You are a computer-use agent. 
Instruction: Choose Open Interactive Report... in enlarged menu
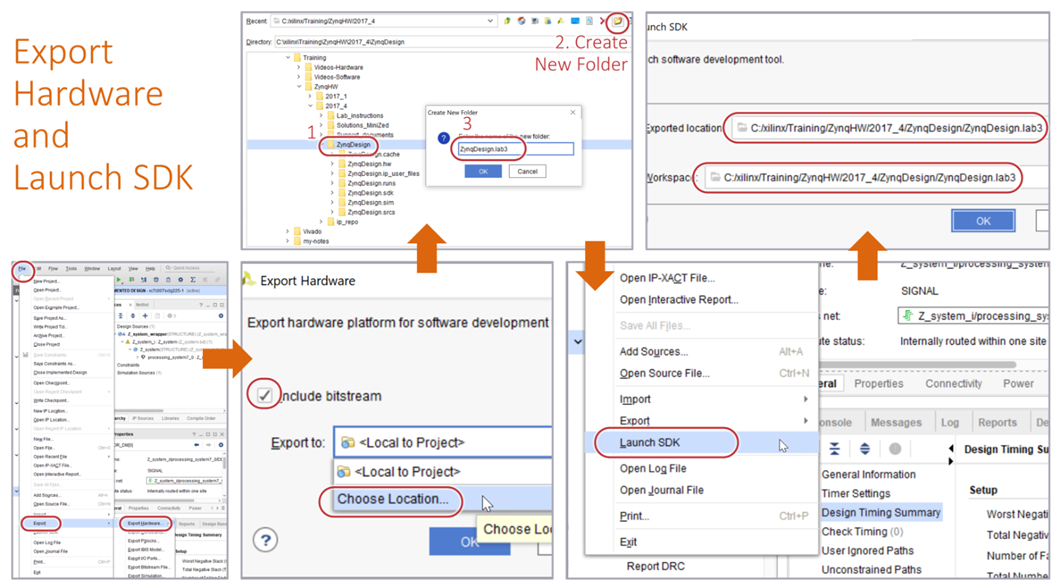coord(702,299)
